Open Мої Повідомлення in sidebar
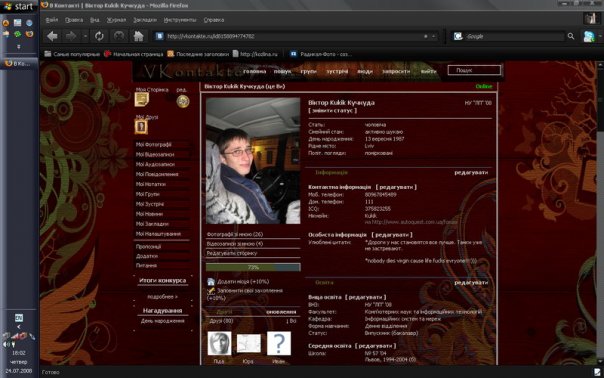604x378 pixels. click(x=157, y=174)
